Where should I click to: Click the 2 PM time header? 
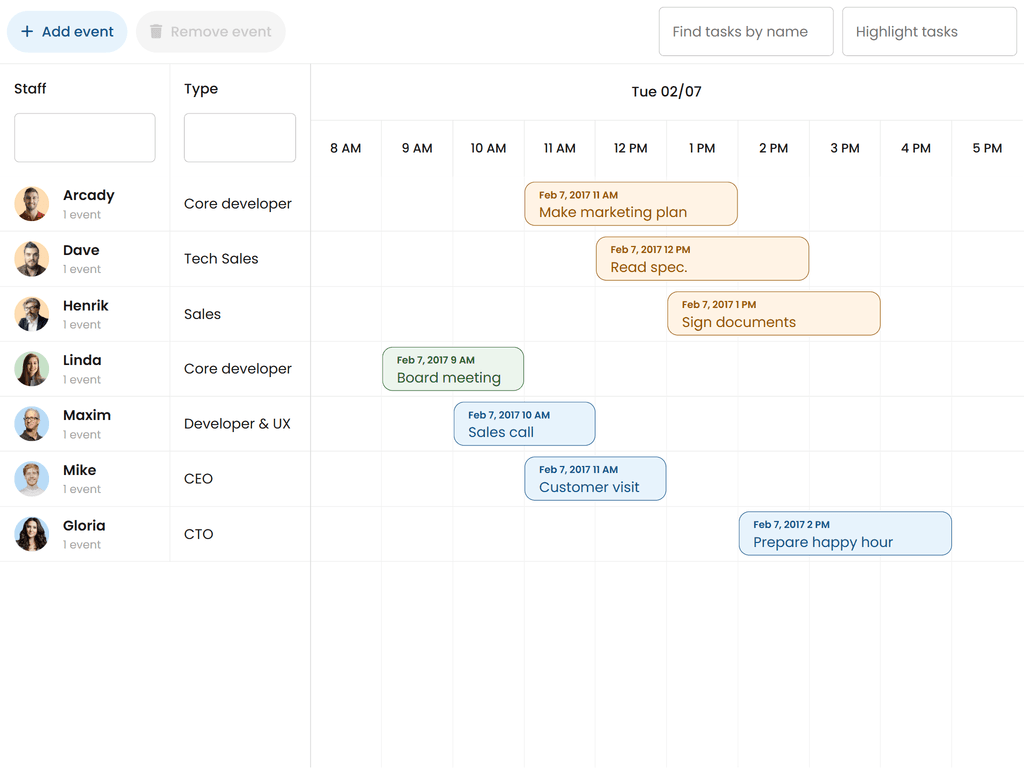[773, 148]
